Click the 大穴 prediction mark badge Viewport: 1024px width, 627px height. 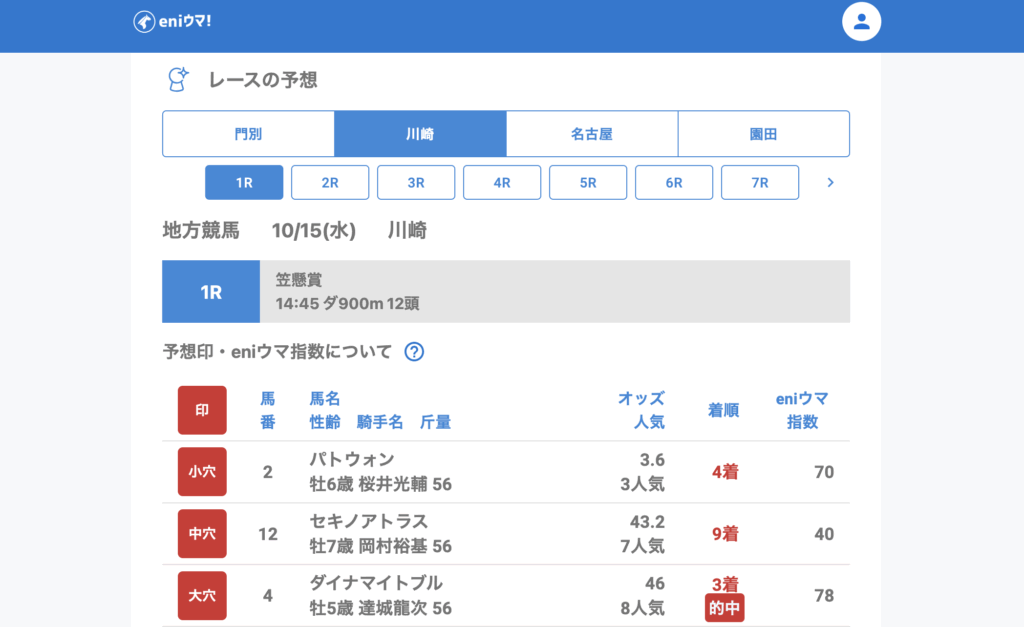(x=202, y=595)
